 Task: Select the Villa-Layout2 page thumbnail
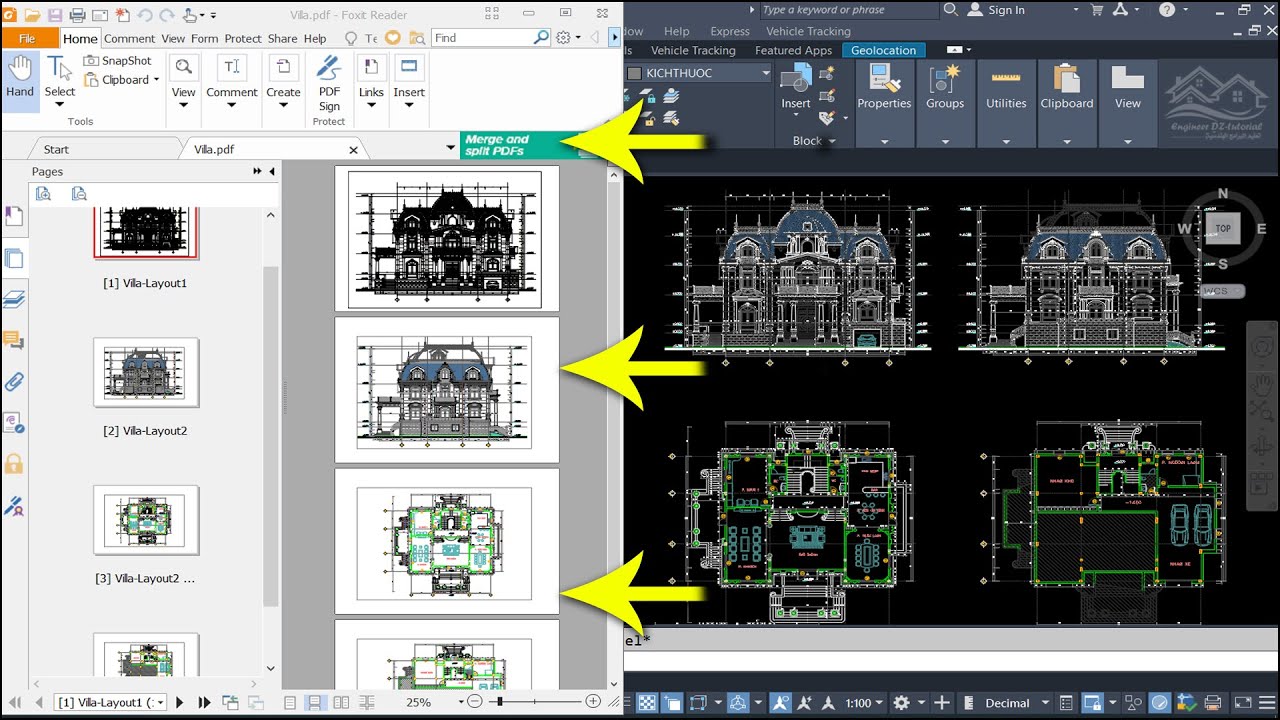[146, 373]
